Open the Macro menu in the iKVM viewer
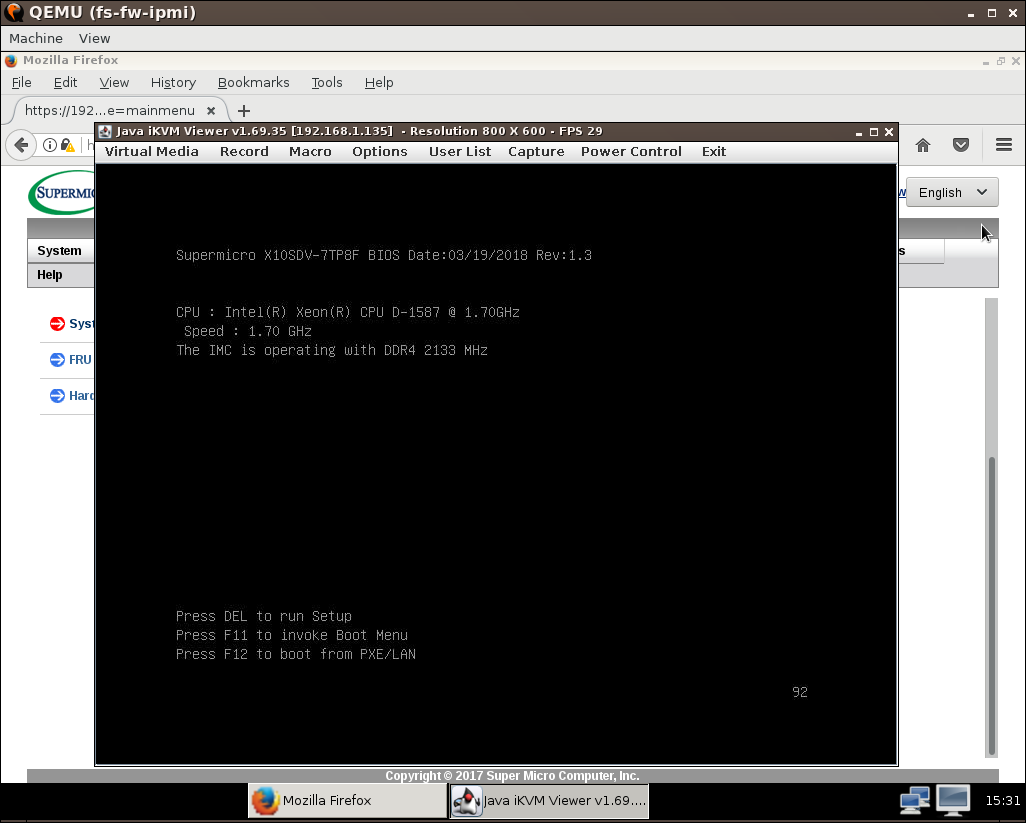This screenshot has height=823, width=1026. [x=310, y=152]
